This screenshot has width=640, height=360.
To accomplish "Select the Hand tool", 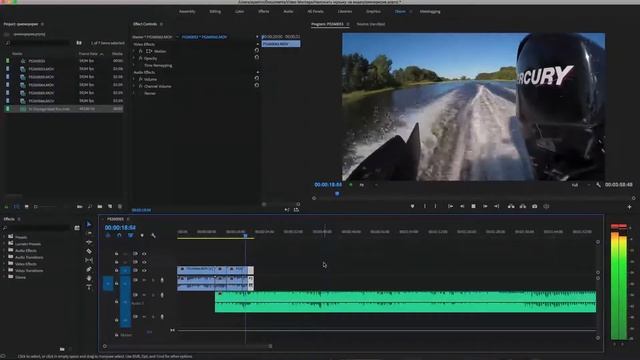I will pyautogui.click(x=89, y=278).
